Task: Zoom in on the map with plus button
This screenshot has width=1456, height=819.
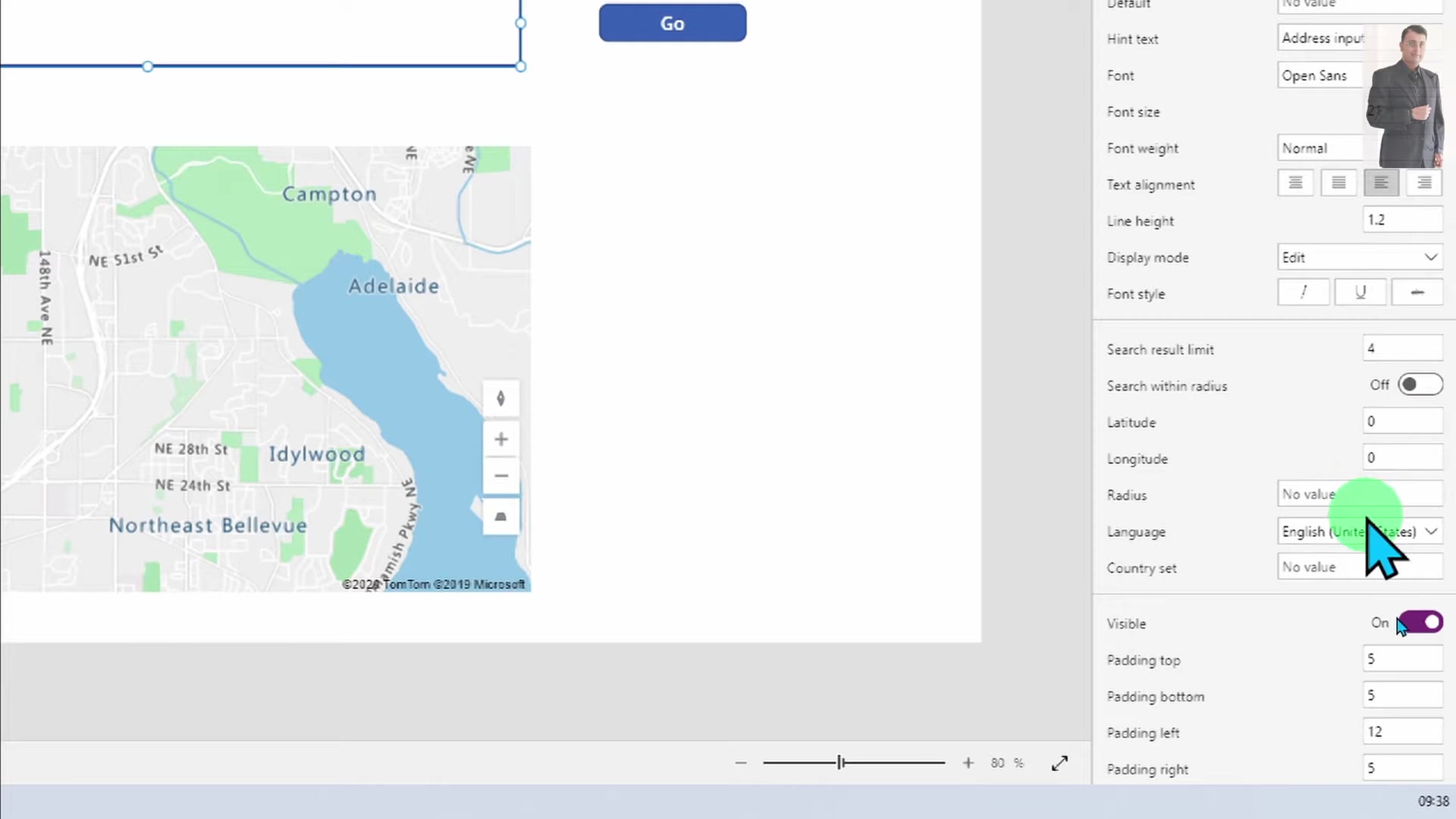Action: pos(500,439)
